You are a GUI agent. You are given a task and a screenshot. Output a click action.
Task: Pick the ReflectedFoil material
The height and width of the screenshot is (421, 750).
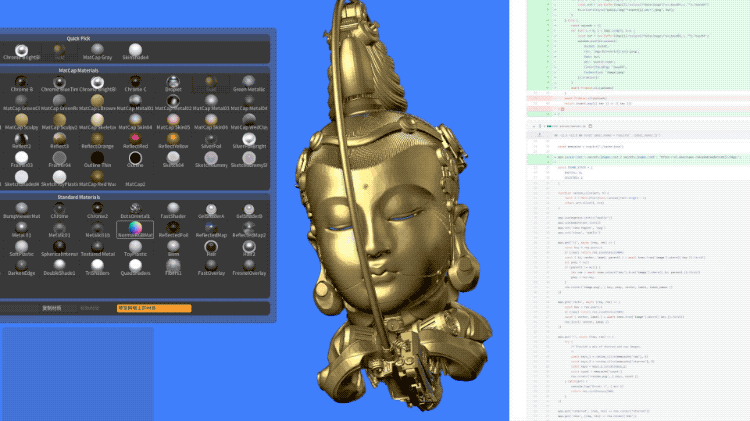tap(173, 230)
